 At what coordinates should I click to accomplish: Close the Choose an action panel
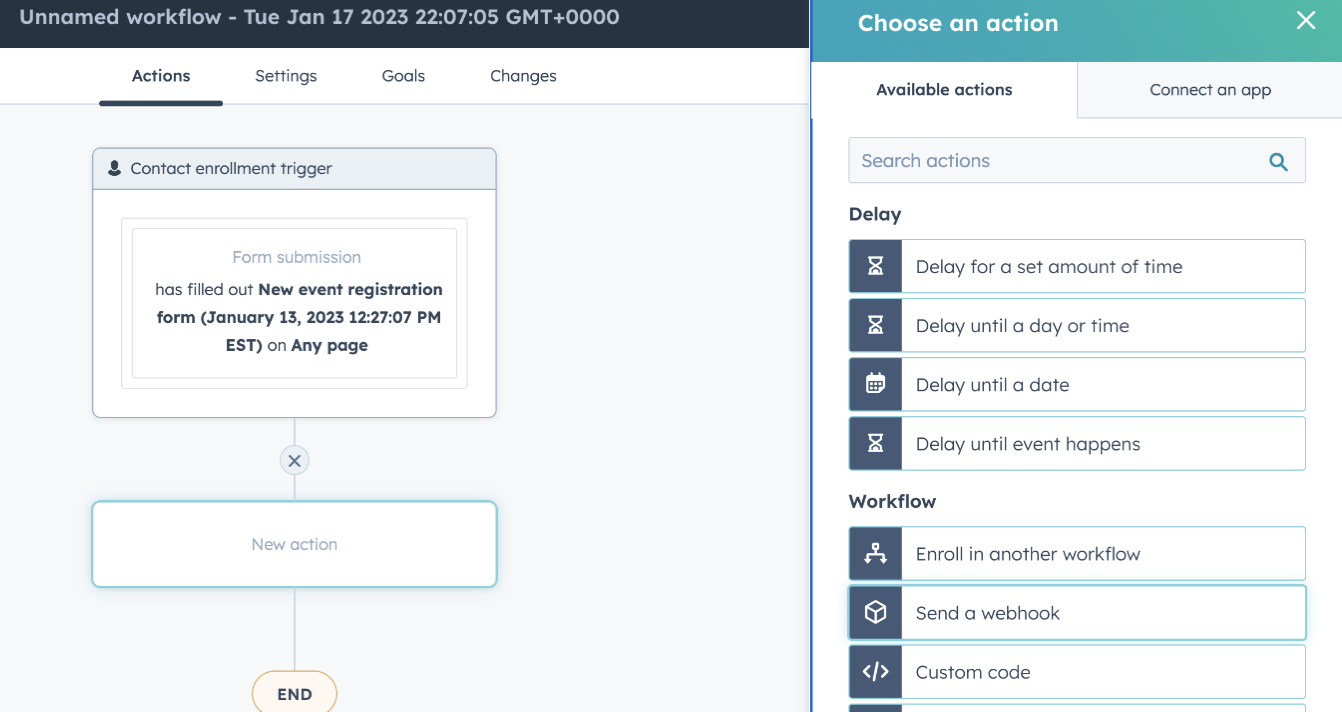pyautogui.click(x=1306, y=20)
